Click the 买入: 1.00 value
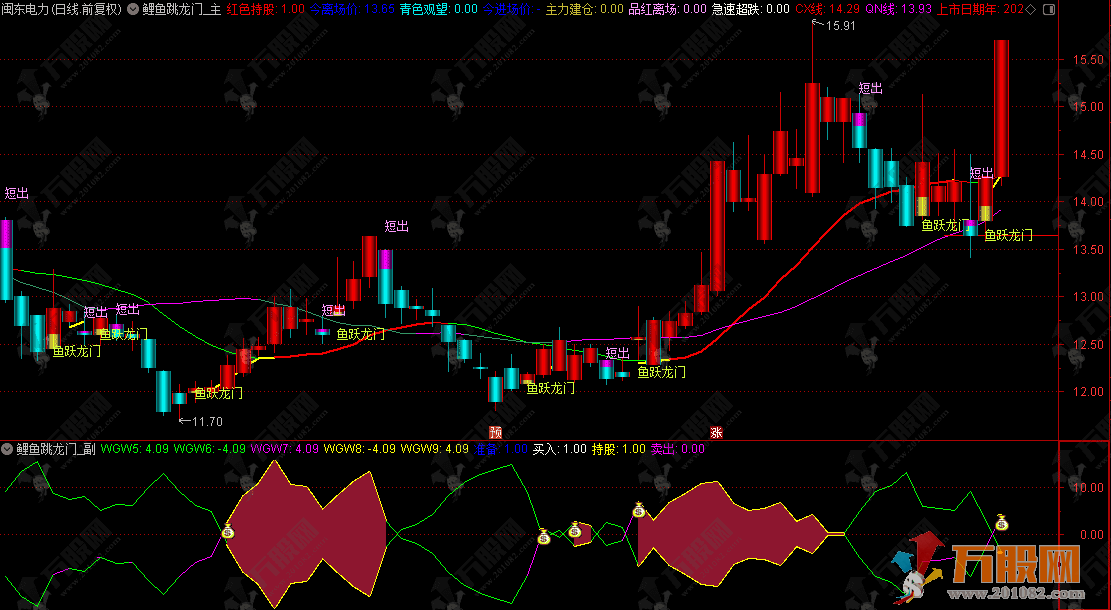The height and width of the screenshot is (610, 1111). (x=560, y=448)
